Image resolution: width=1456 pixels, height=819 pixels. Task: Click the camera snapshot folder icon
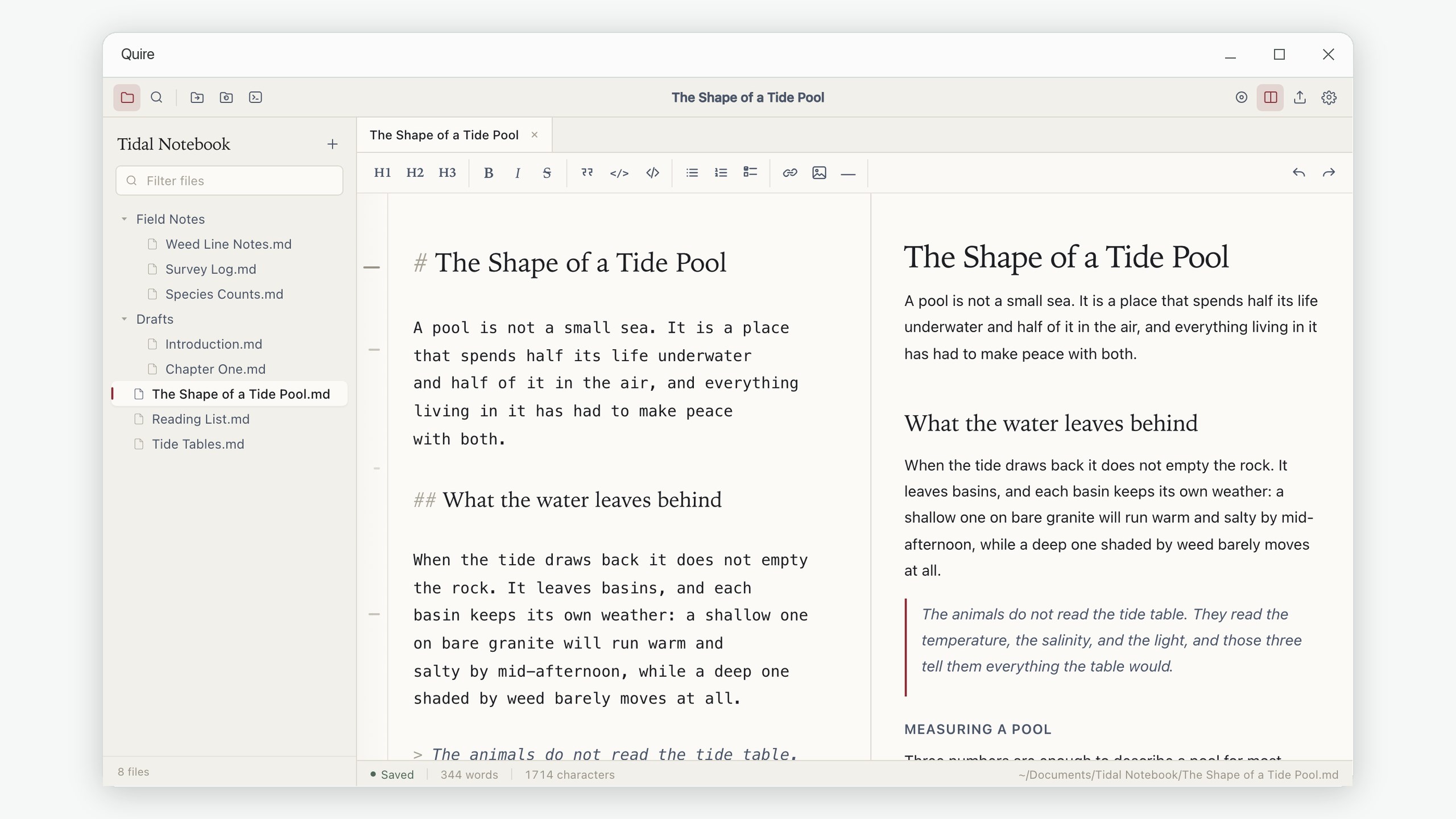226,97
